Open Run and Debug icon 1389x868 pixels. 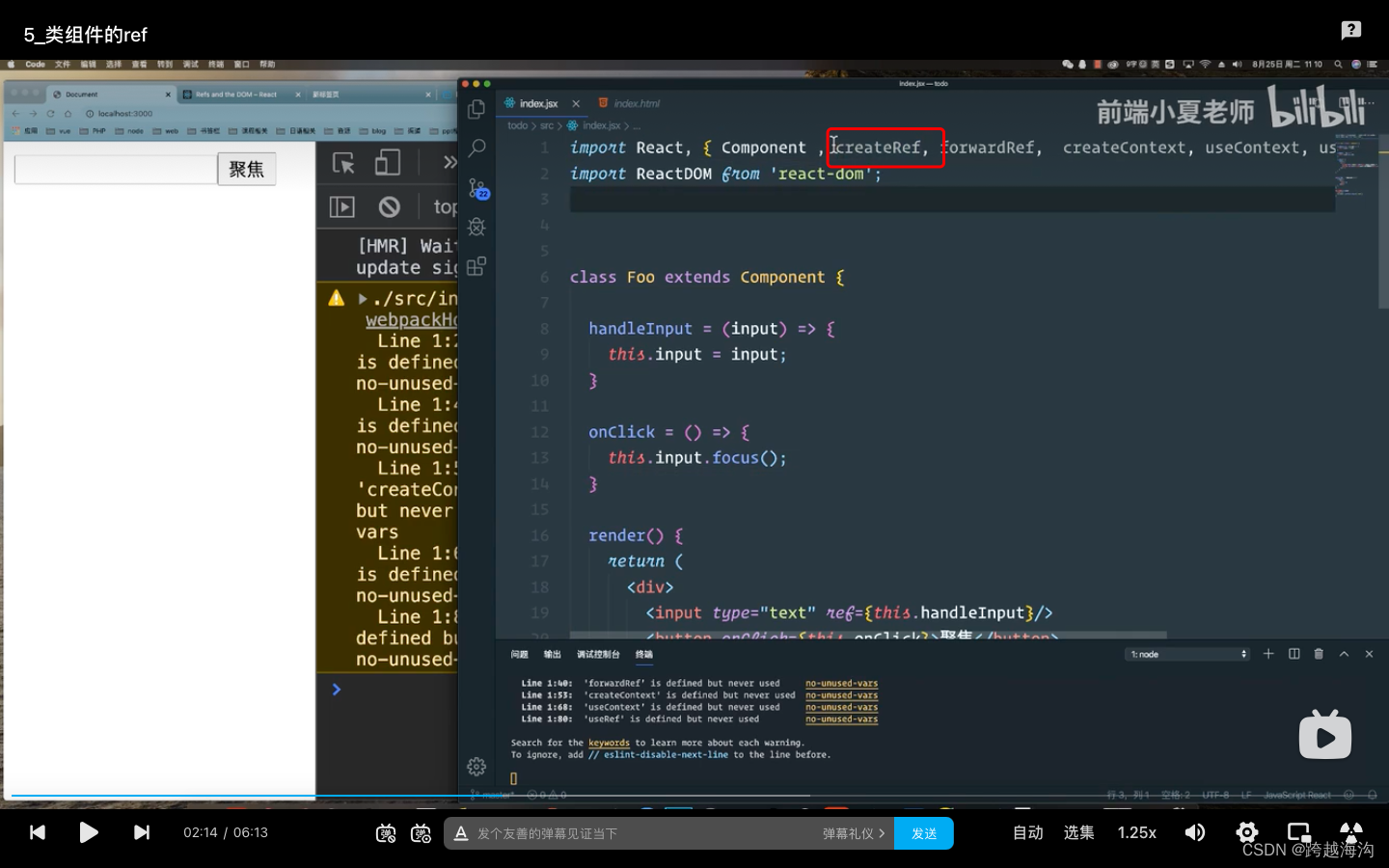click(x=477, y=227)
